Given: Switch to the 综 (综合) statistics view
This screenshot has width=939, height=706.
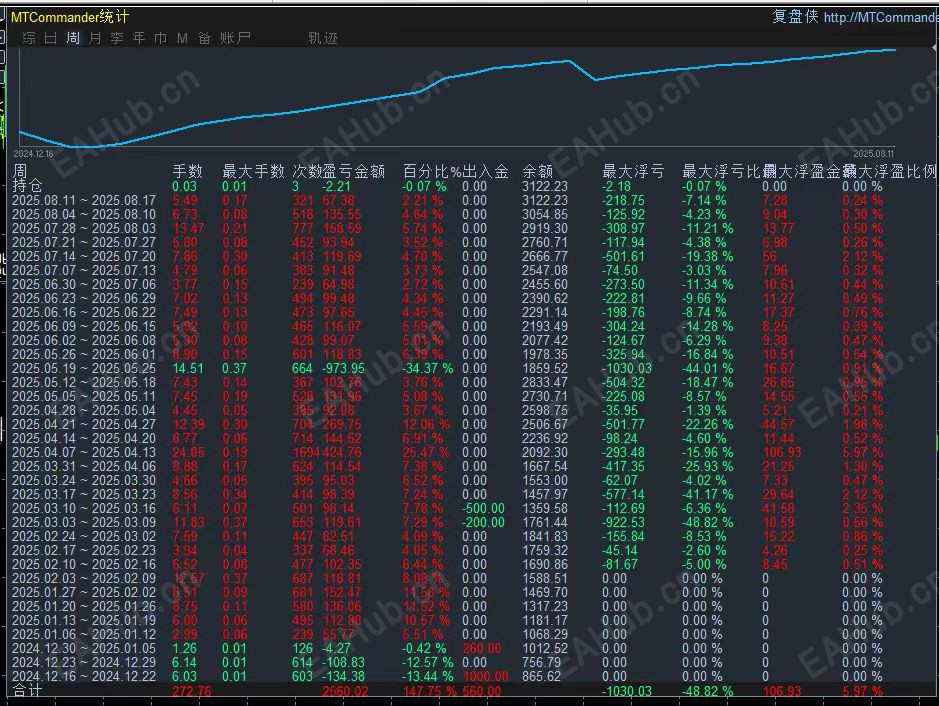Looking at the screenshot, I should click(28, 37).
